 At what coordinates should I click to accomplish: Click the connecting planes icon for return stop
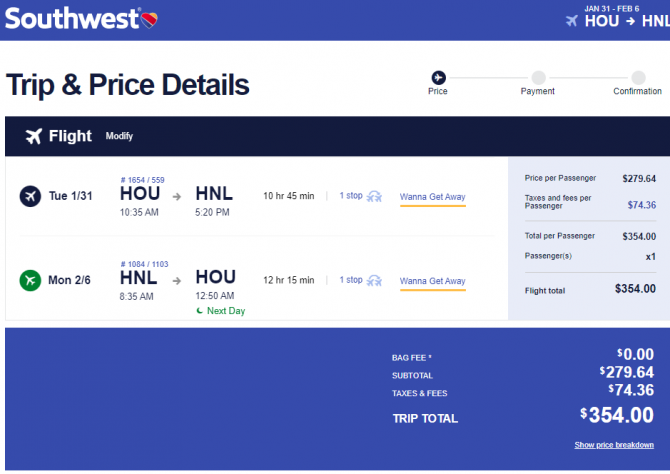tap(374, 281)
